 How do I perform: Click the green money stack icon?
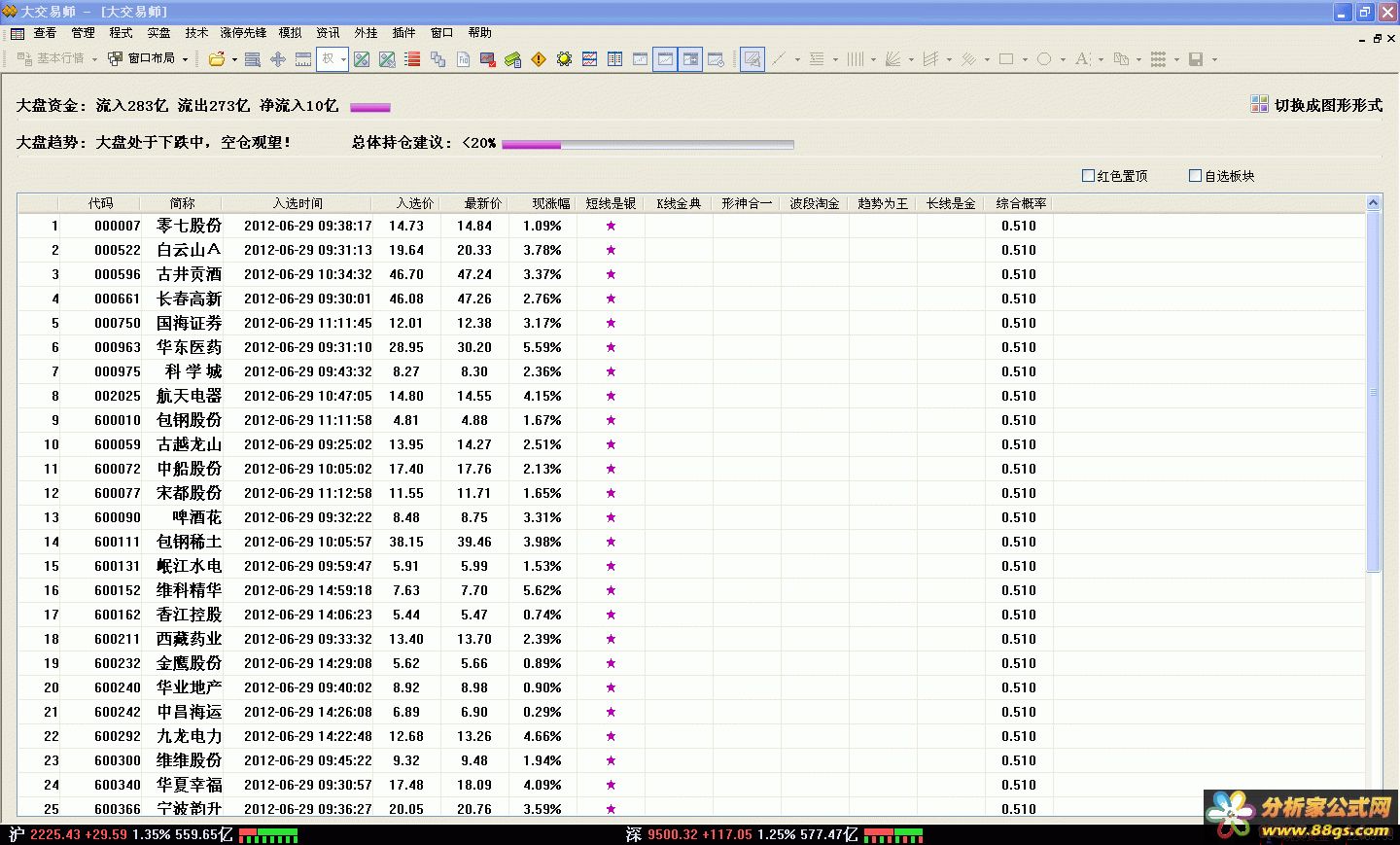click(x=513, y=59)
